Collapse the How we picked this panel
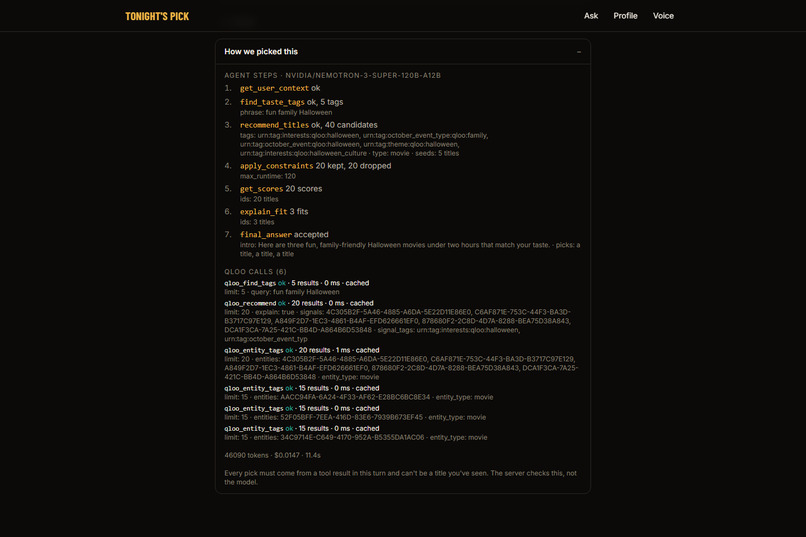 (x=579, y=52)
